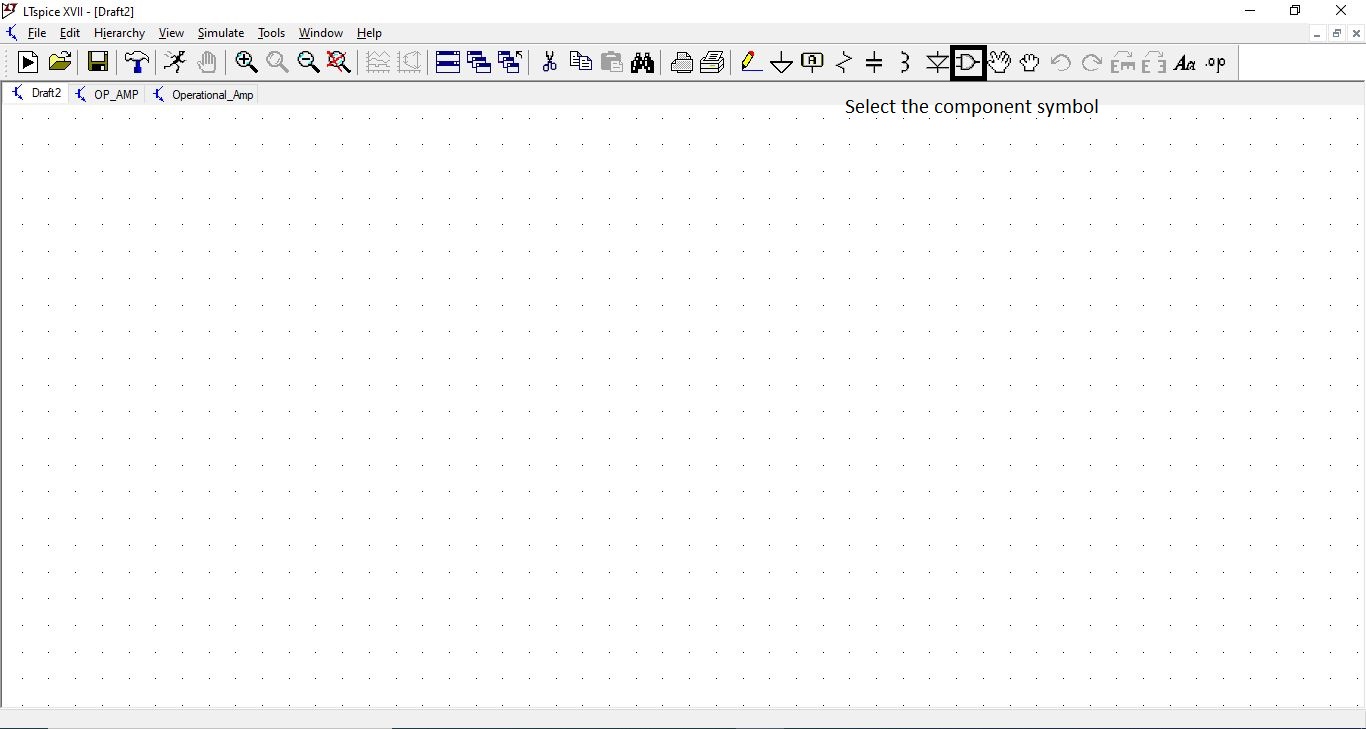Screen dimensions: 1366x729
Task: Open the Edit menu
Action: (69, 33)
